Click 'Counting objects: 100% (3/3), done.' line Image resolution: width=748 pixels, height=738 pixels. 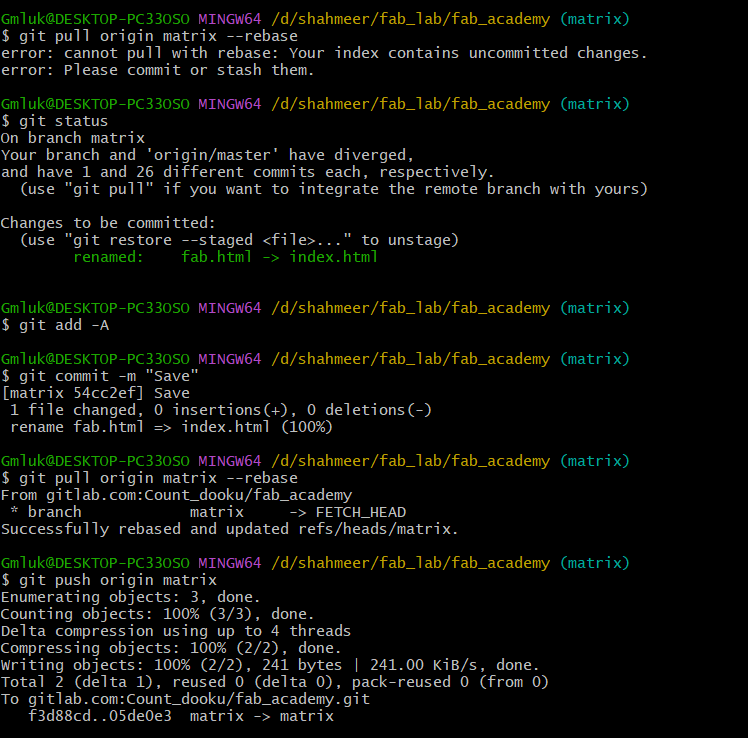[x=157, y=614]
